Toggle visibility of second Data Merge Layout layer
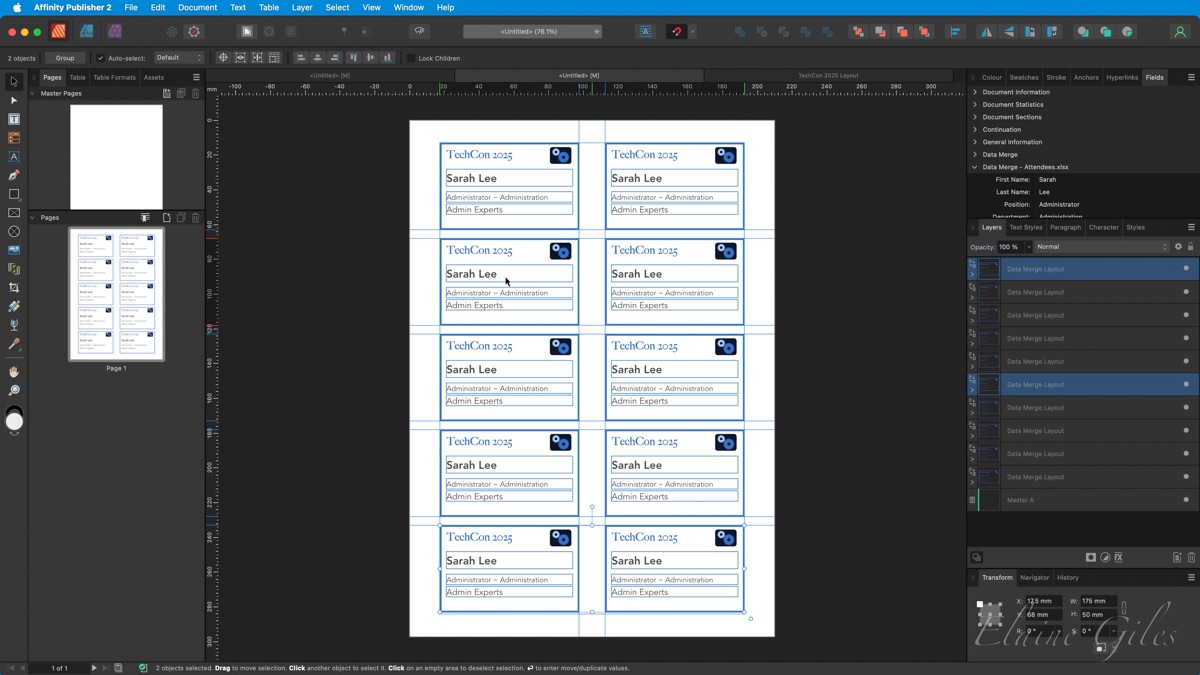Viewport: 1200px width, 675px height. click(x=1186, y=292)
